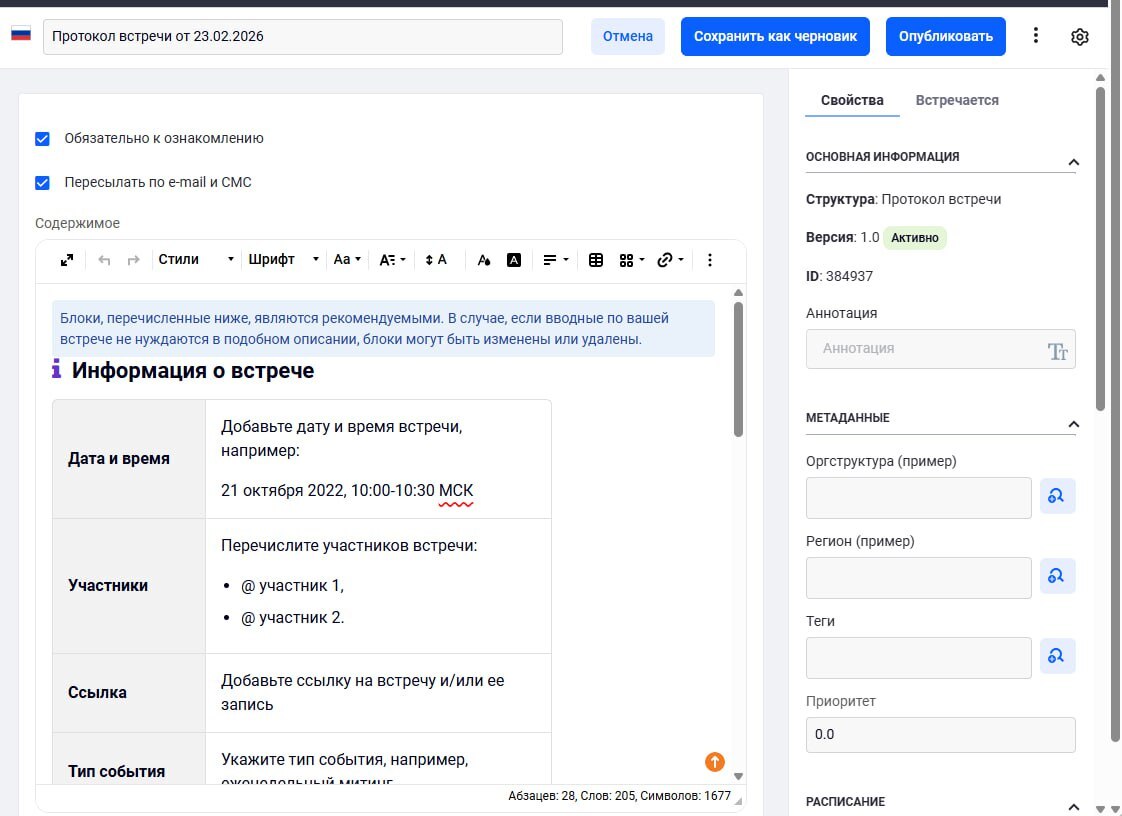Click the Регион (пример) input field
The width and height of the screenshot is (1122, 816).
918,578
